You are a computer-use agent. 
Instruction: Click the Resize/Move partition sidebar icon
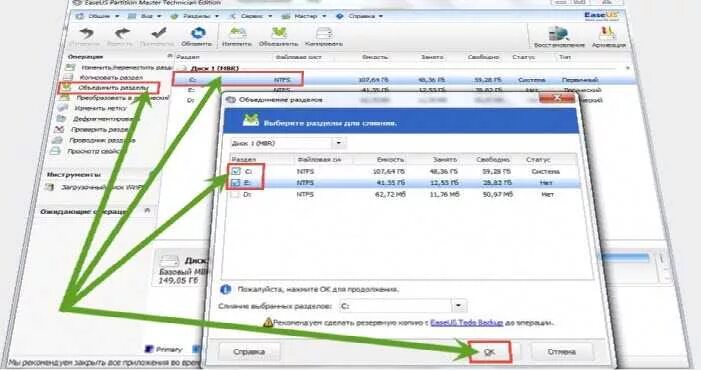click(70, 67)
